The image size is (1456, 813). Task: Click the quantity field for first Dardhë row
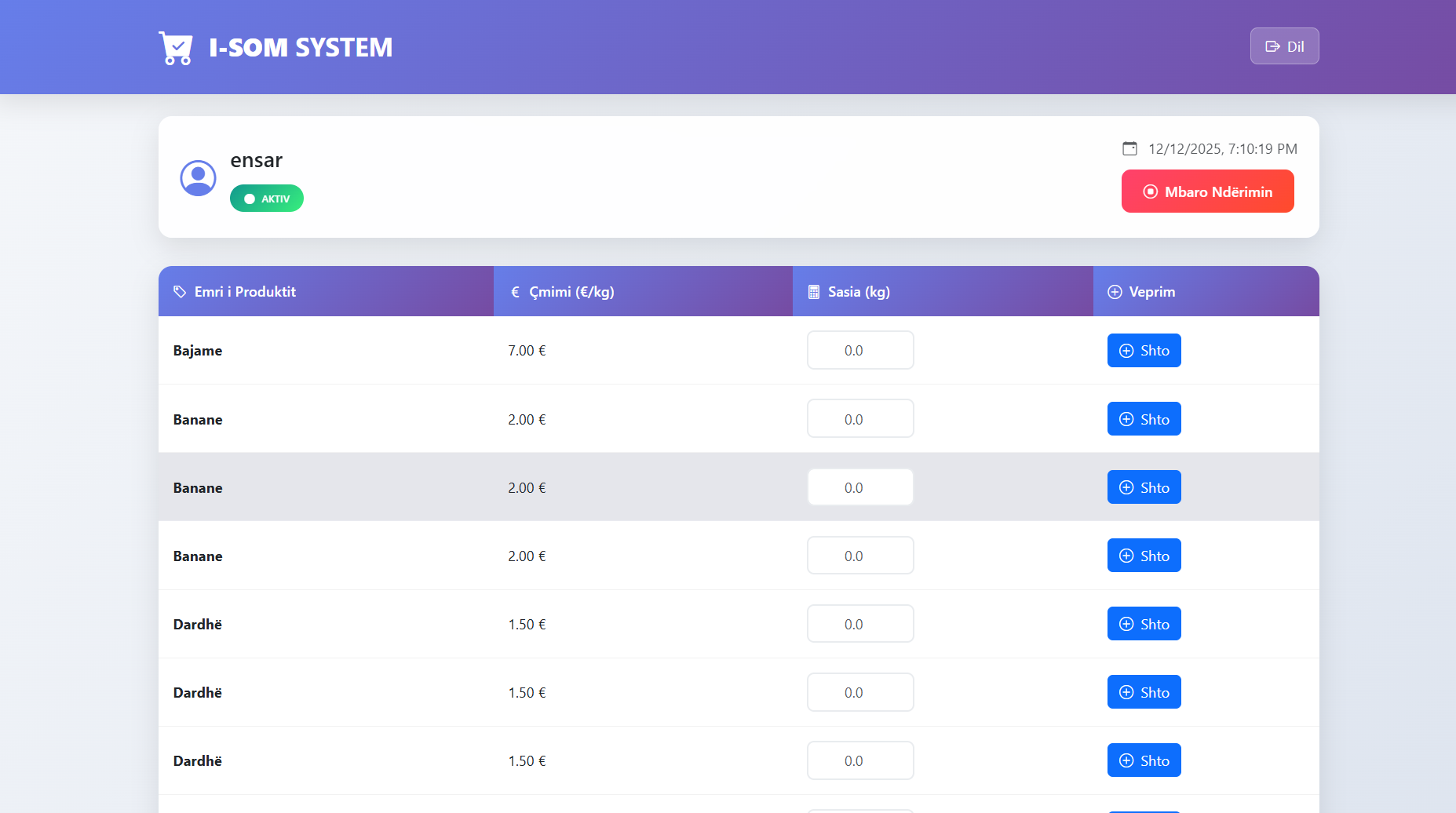tap(860, 624)
